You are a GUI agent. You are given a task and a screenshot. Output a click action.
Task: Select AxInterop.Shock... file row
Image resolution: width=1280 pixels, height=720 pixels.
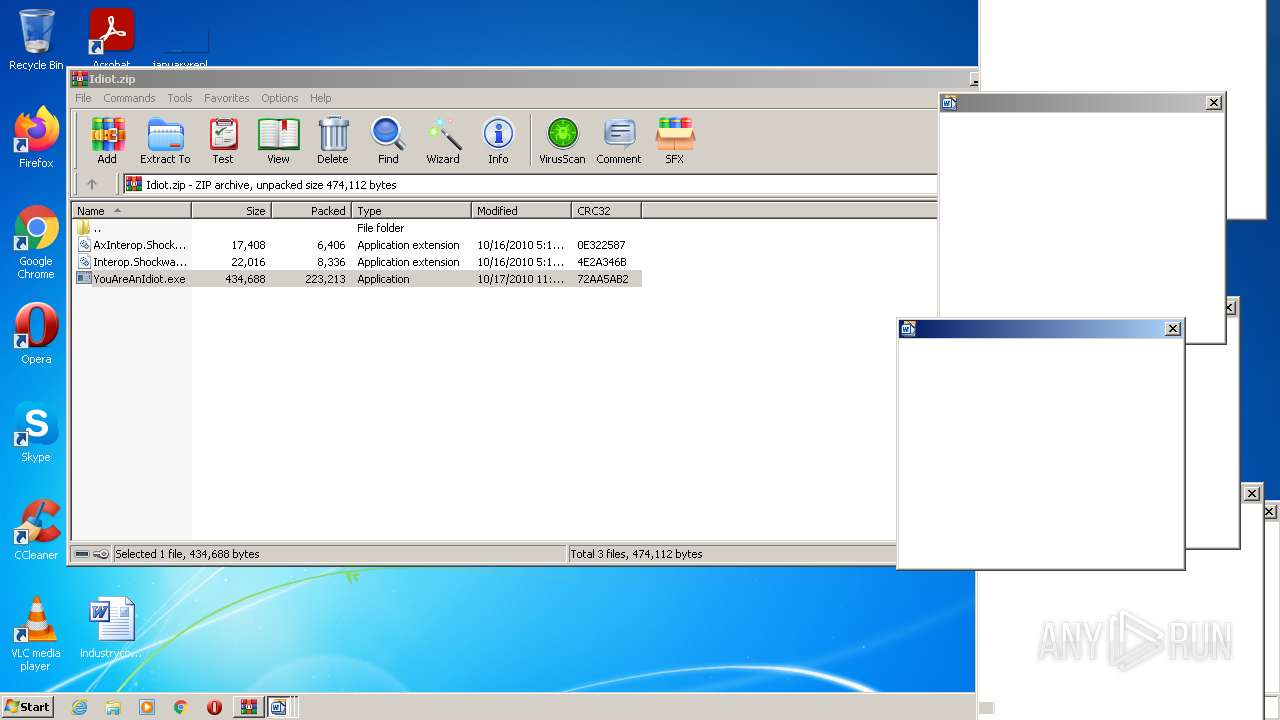pyautogui.click(x=357, y=245)
